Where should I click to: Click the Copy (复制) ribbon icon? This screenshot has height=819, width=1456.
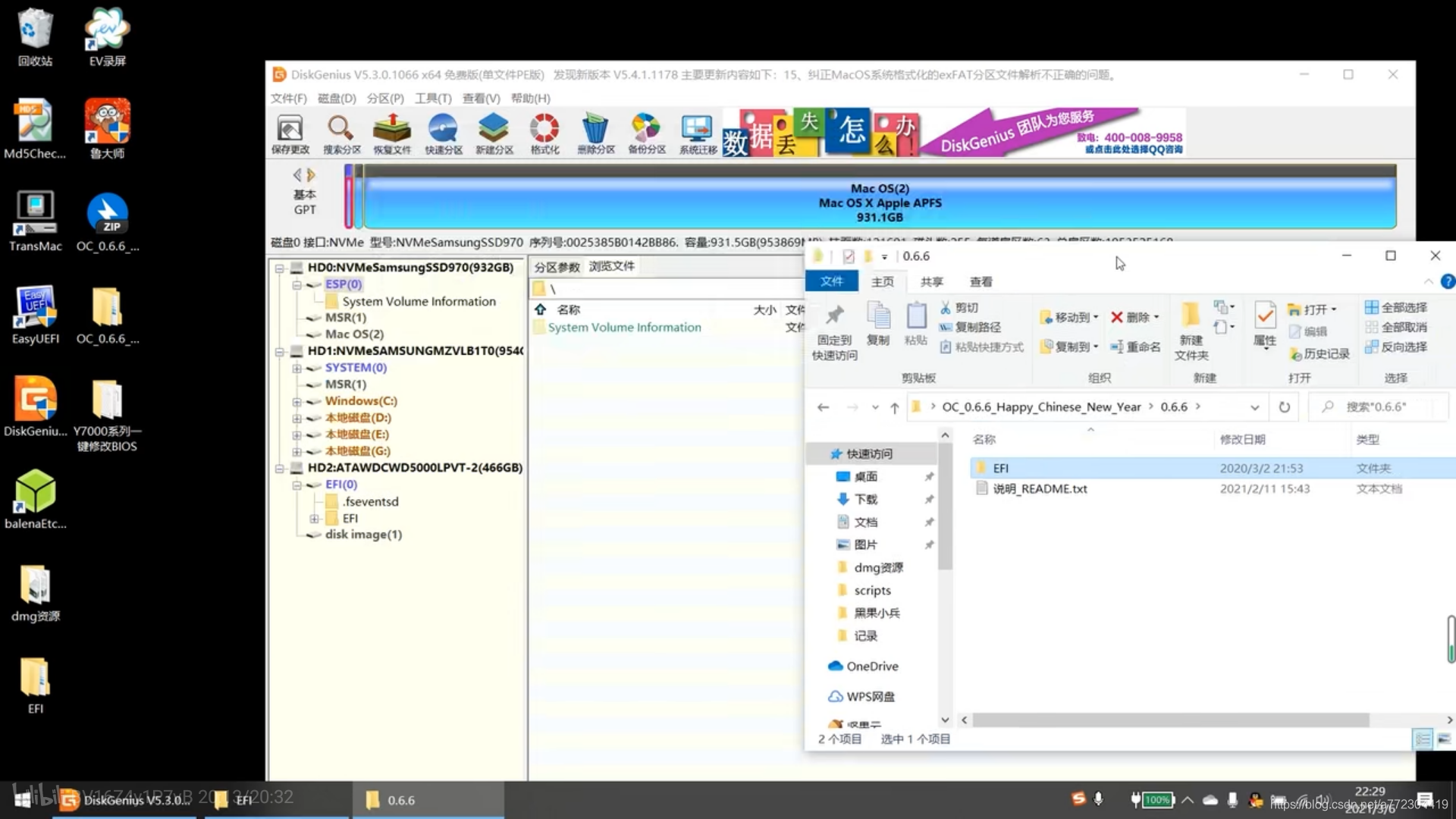point(878,324)
